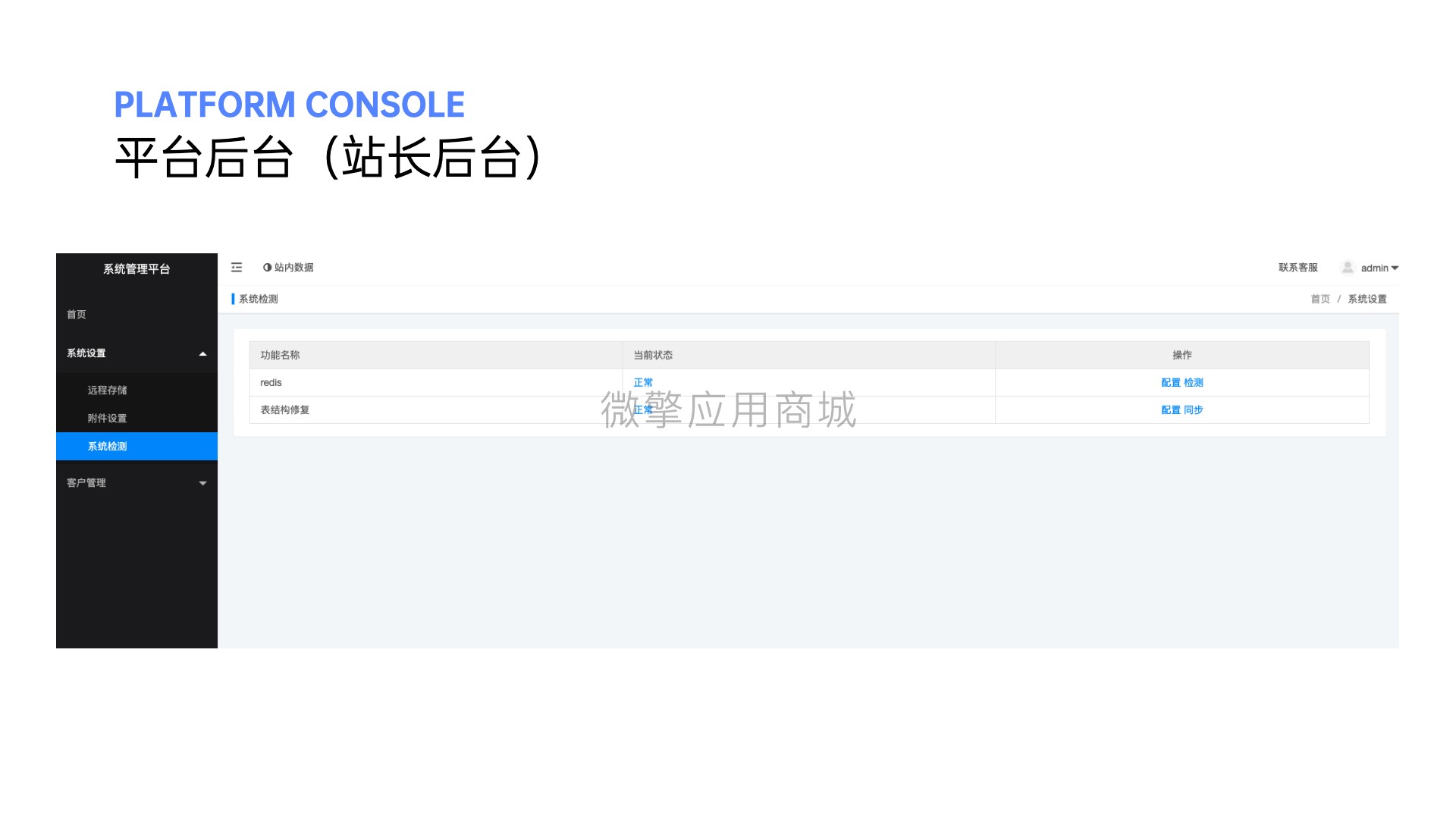Screen dimensions: 1456x819
Task: Click the 正常 status text for redis
Action: point(644,382)
